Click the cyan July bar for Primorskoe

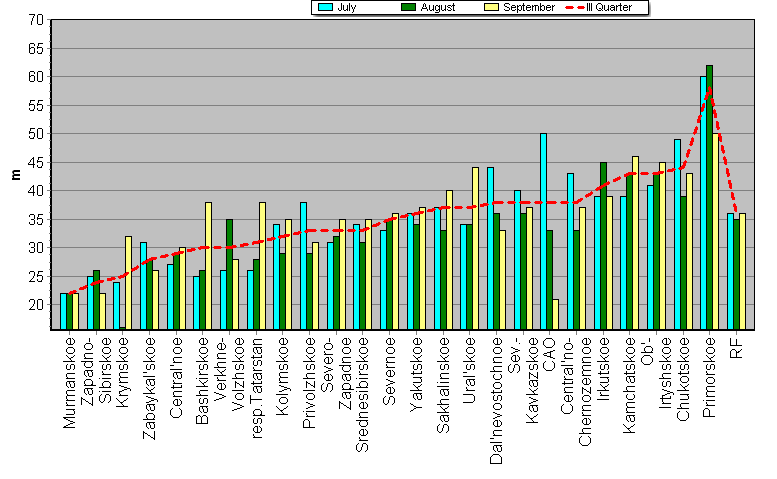tap(704, 203)
